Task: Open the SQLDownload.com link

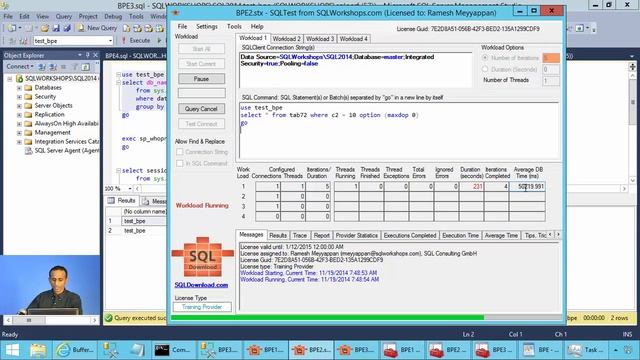Action: (x=201, y=285)
